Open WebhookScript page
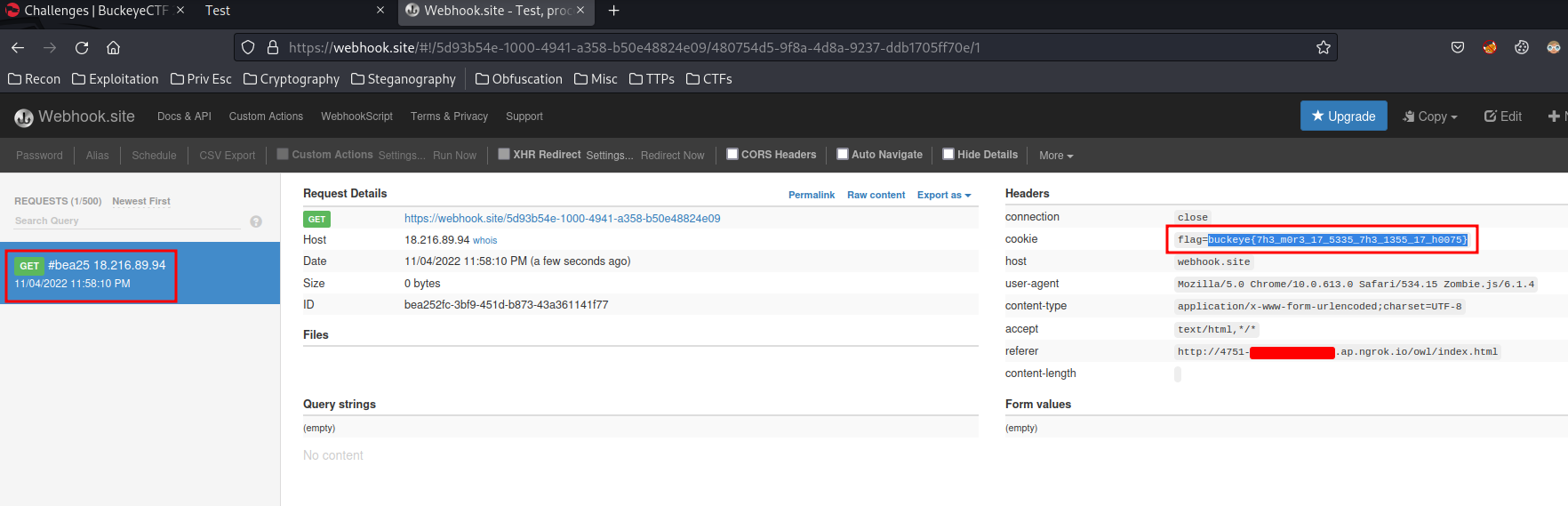1568x506 pixels. click(356, 116)
